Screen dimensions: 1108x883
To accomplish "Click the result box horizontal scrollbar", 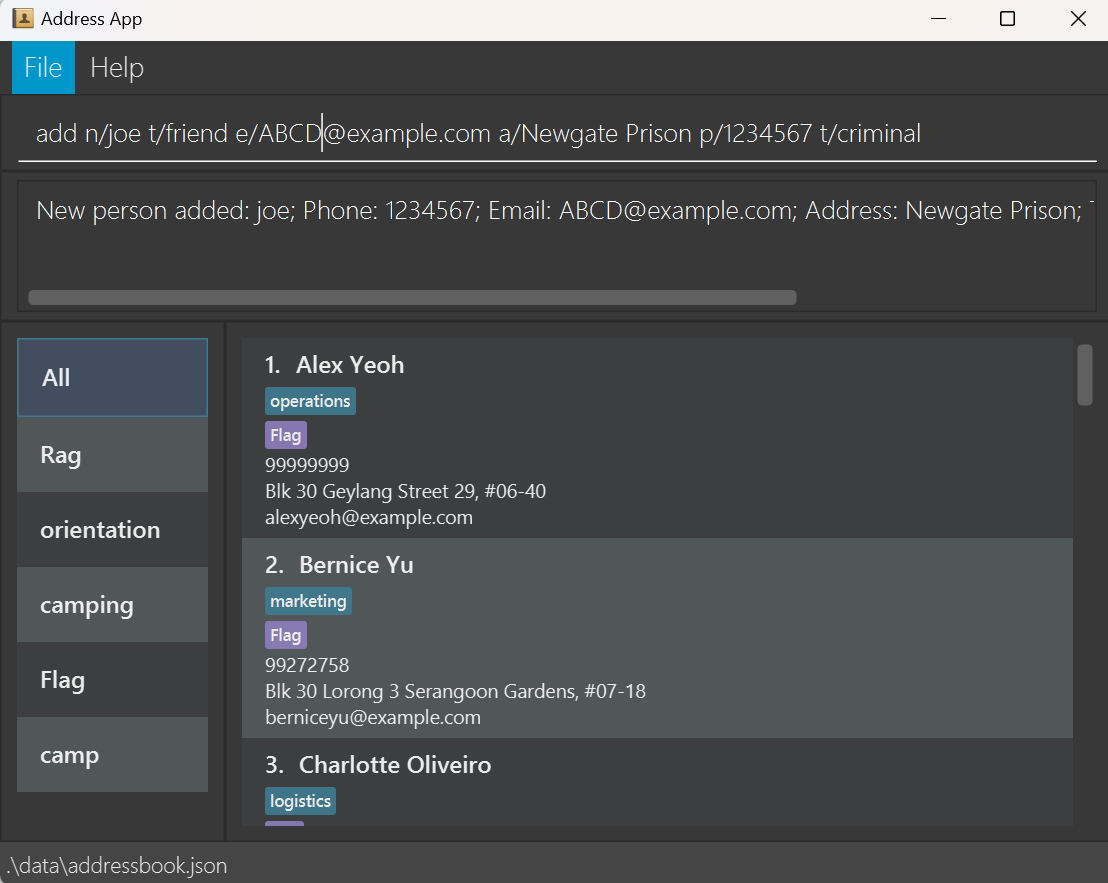I will [412, 297].
